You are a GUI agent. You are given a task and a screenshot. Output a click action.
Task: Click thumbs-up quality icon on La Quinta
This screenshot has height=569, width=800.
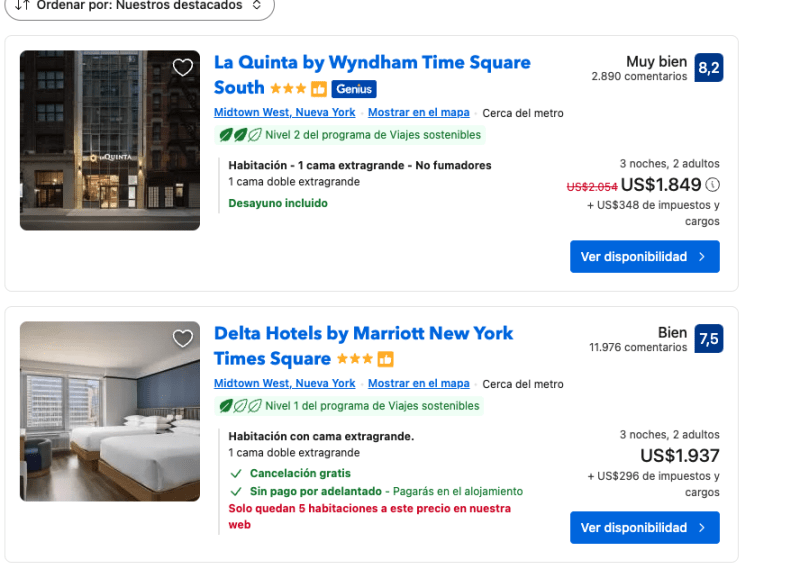[319, 89]
